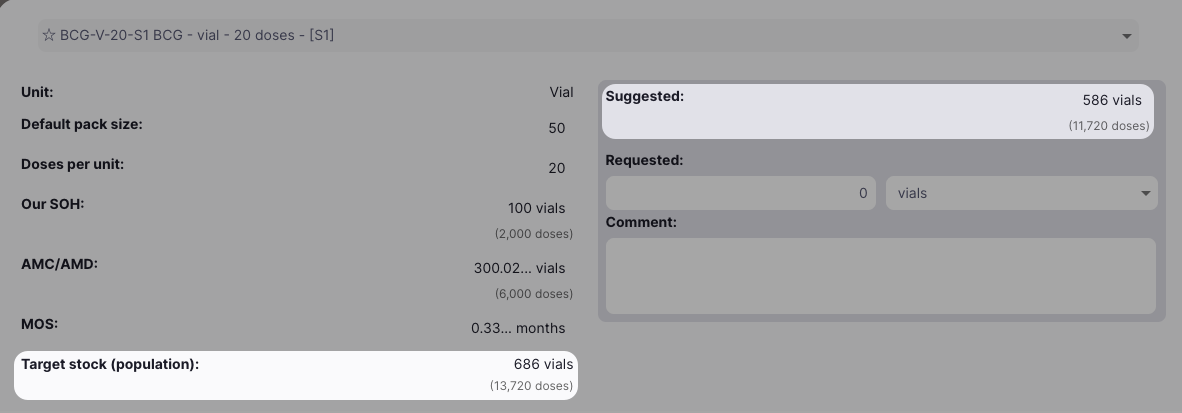
Task: Click the Requested quantity input field
Action: point(740,193)
